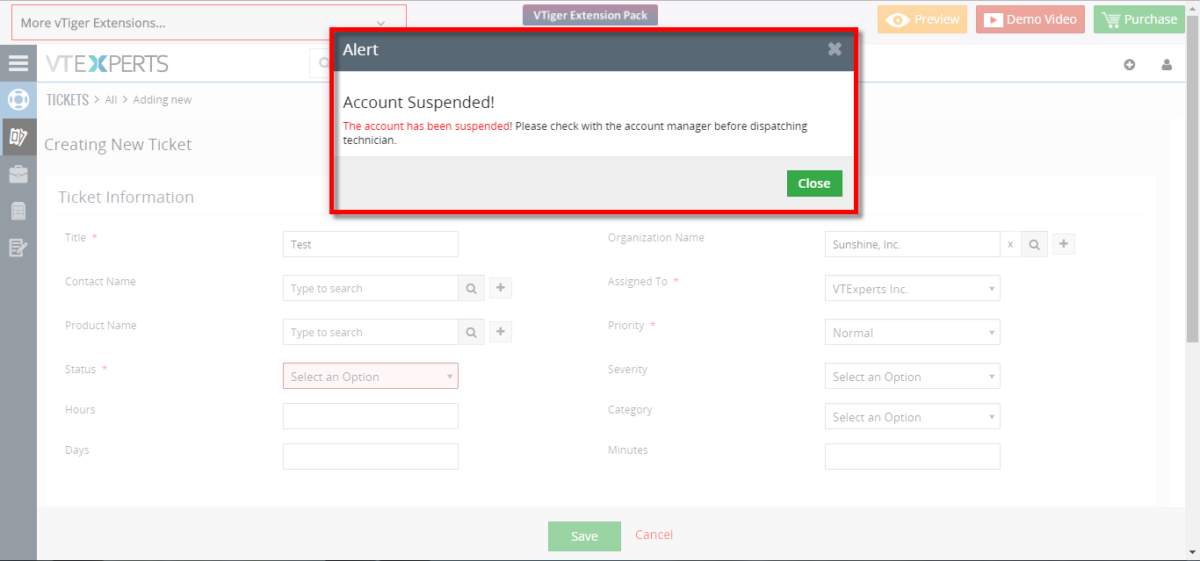Open the user profile icon

1166,64
